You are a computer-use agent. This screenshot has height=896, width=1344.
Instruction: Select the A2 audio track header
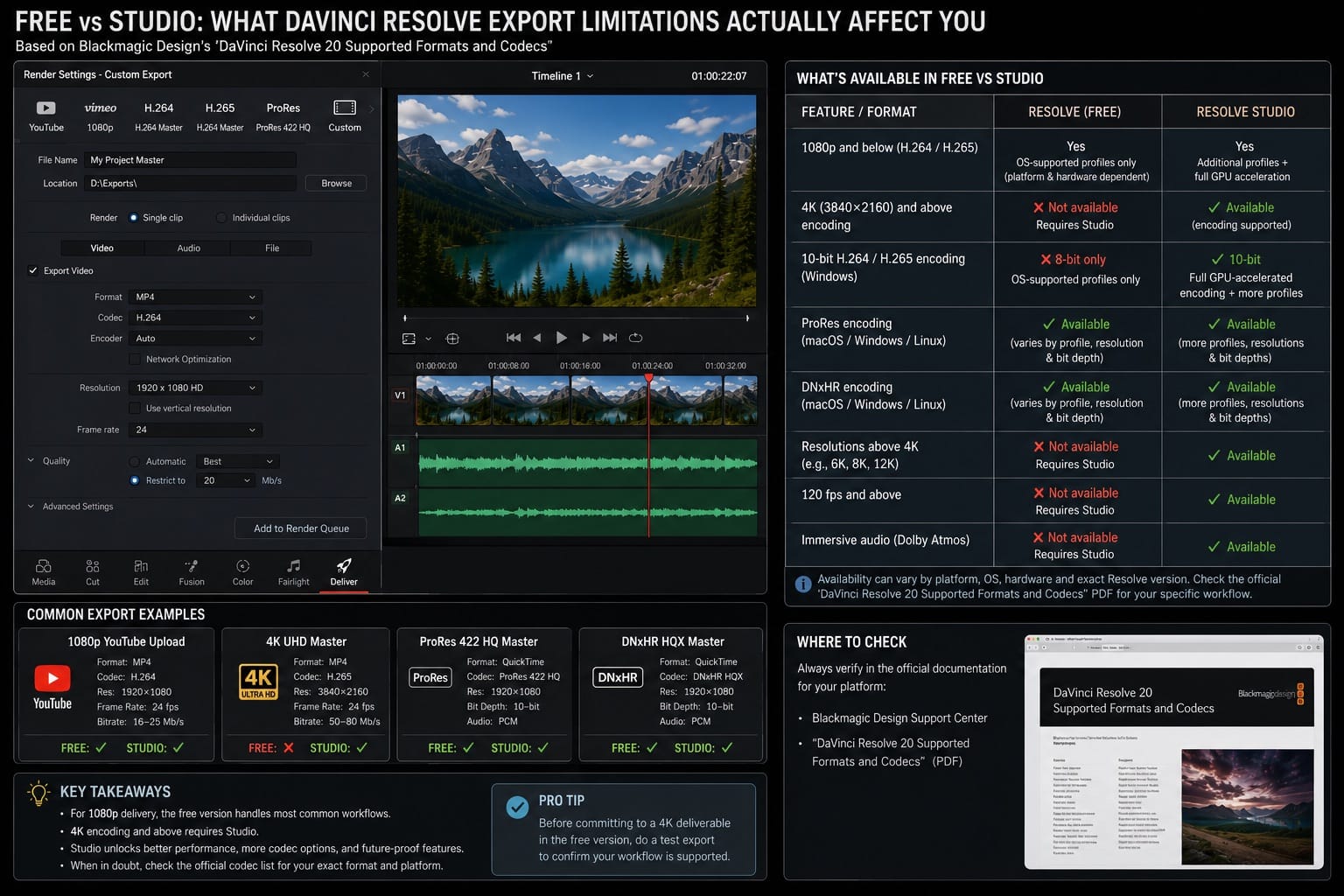point(400,499)
